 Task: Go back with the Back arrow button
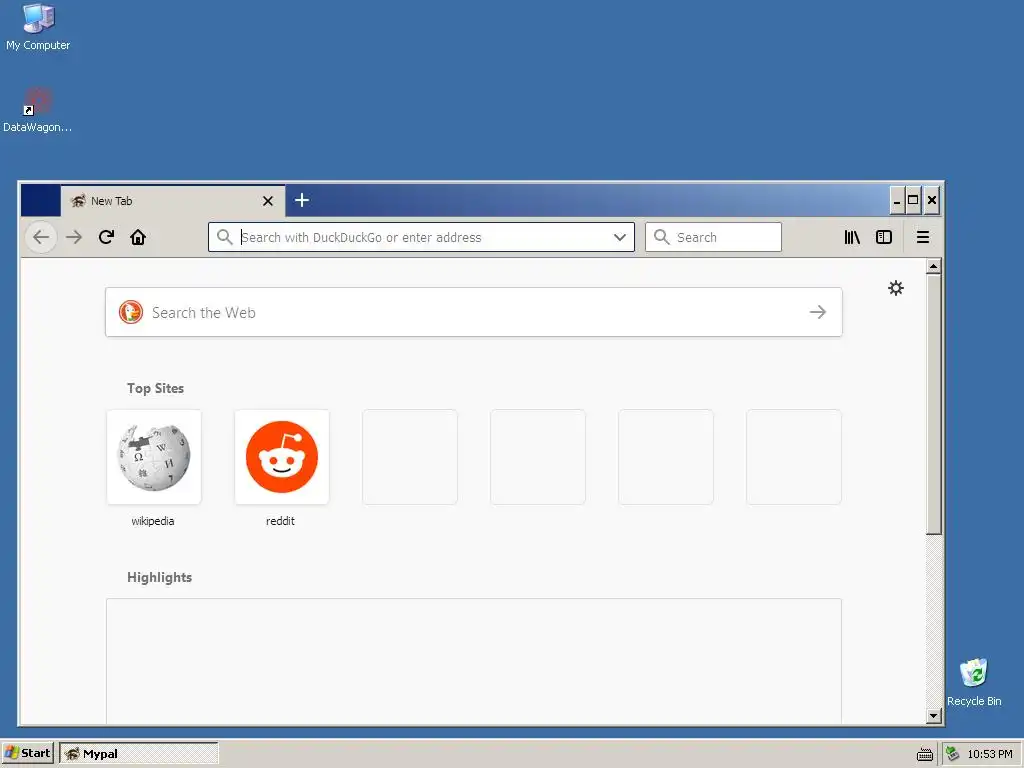[x=41, y=237]
